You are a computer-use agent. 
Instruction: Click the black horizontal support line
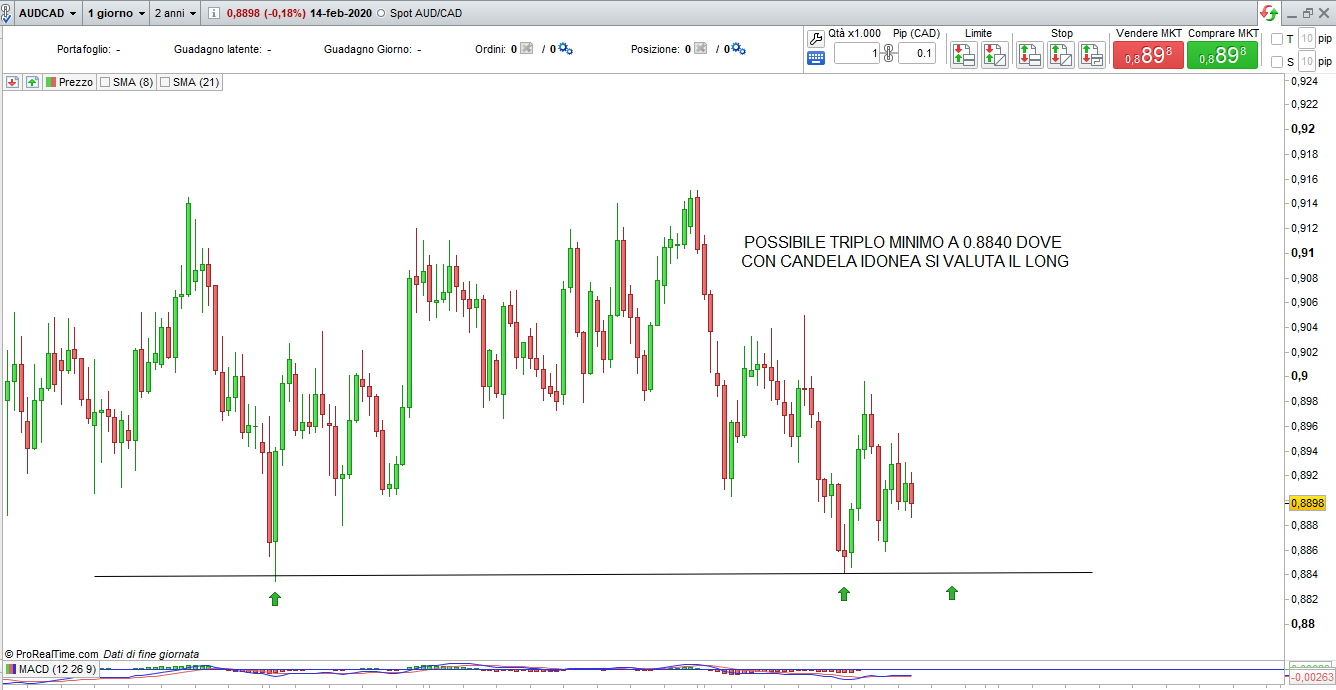pyautogui.click(x=593, y=574)
